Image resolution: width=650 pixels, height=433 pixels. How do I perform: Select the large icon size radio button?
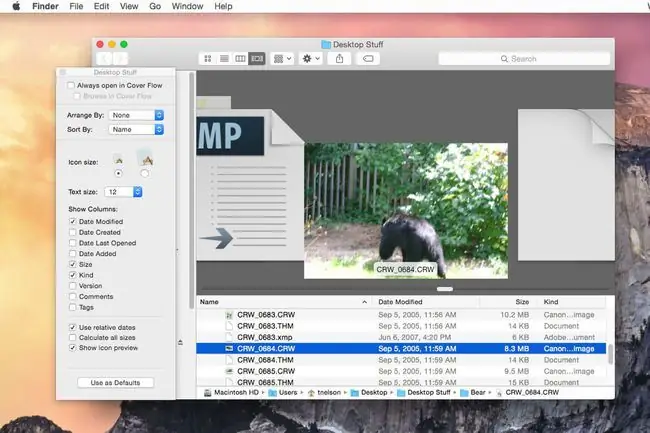tap(145, 173)
